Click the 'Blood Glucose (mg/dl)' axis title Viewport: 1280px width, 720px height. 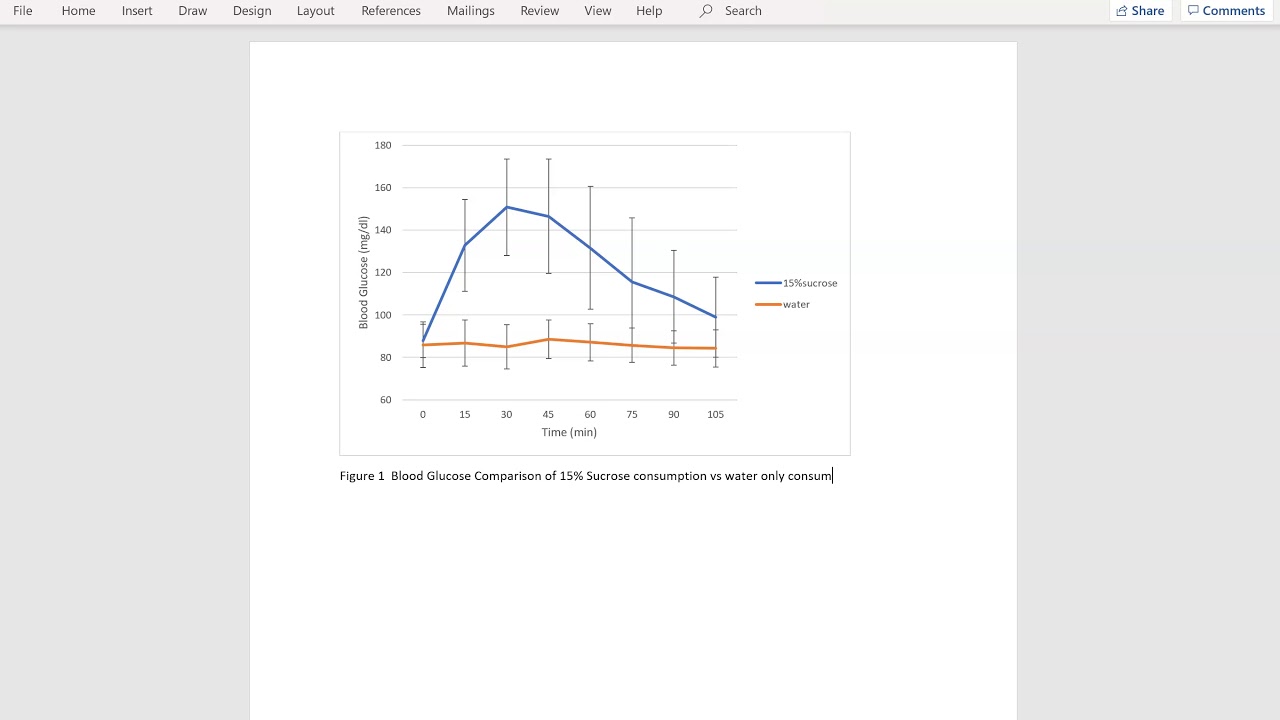coord(364,272)
